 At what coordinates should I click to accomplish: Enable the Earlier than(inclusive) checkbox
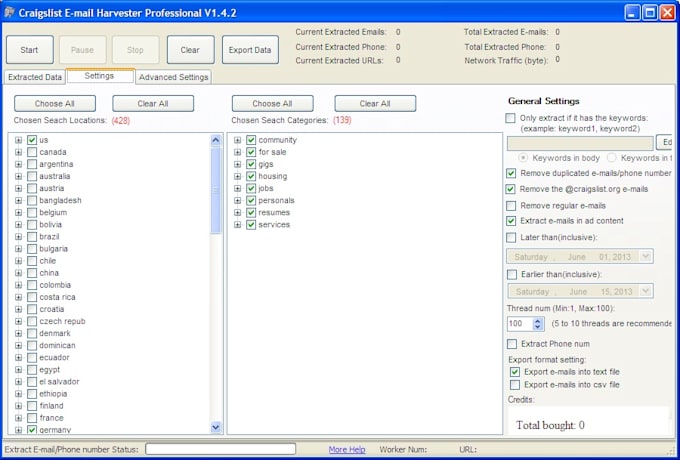coord(512,274)
